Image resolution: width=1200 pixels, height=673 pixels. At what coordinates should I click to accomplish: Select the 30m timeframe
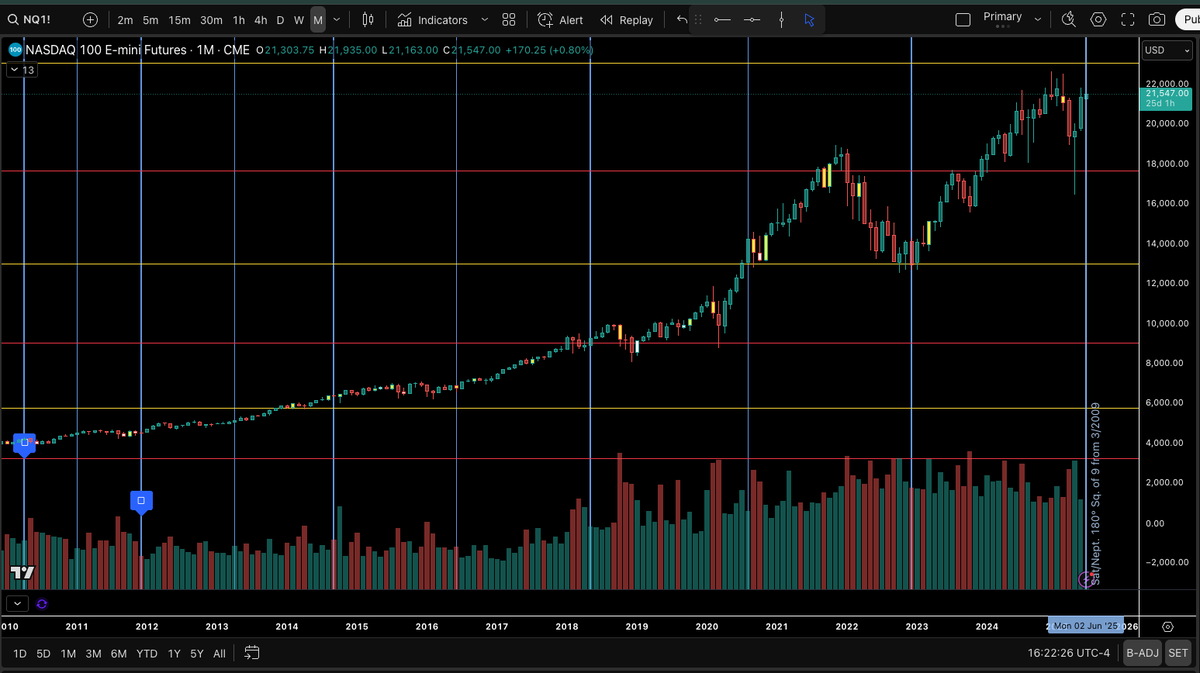[211, 20]
